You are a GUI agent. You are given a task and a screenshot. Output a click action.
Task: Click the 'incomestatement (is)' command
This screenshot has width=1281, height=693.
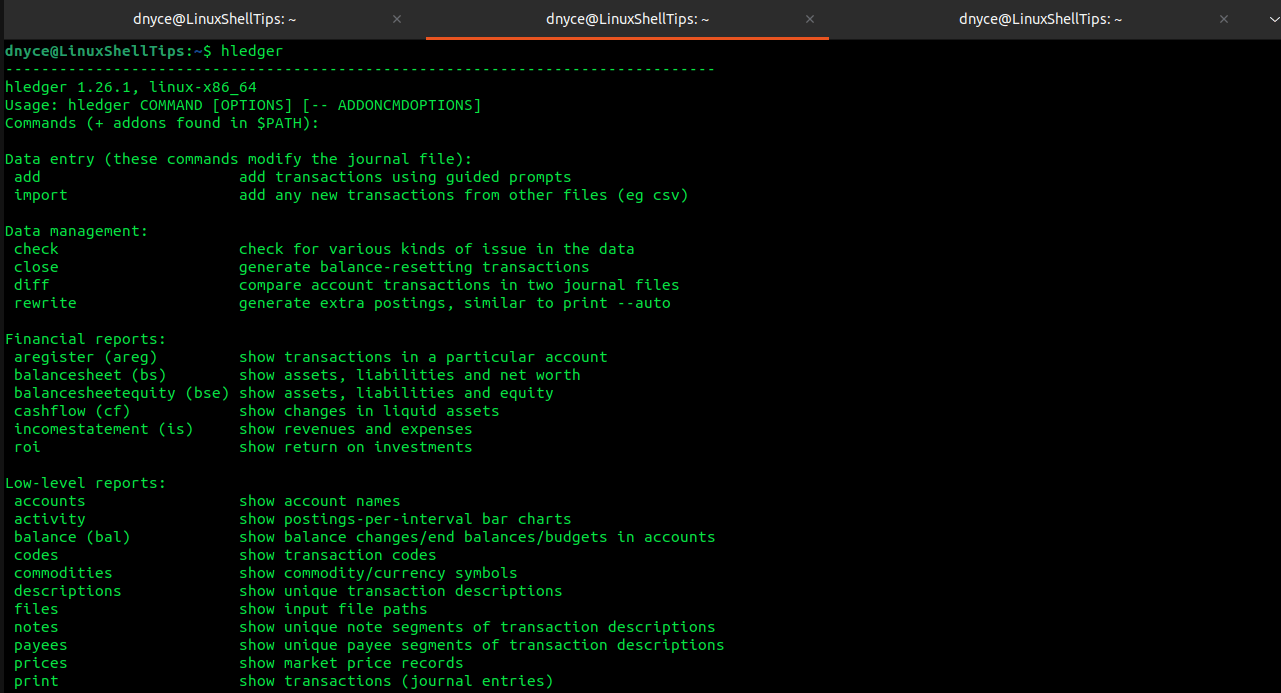104,429
